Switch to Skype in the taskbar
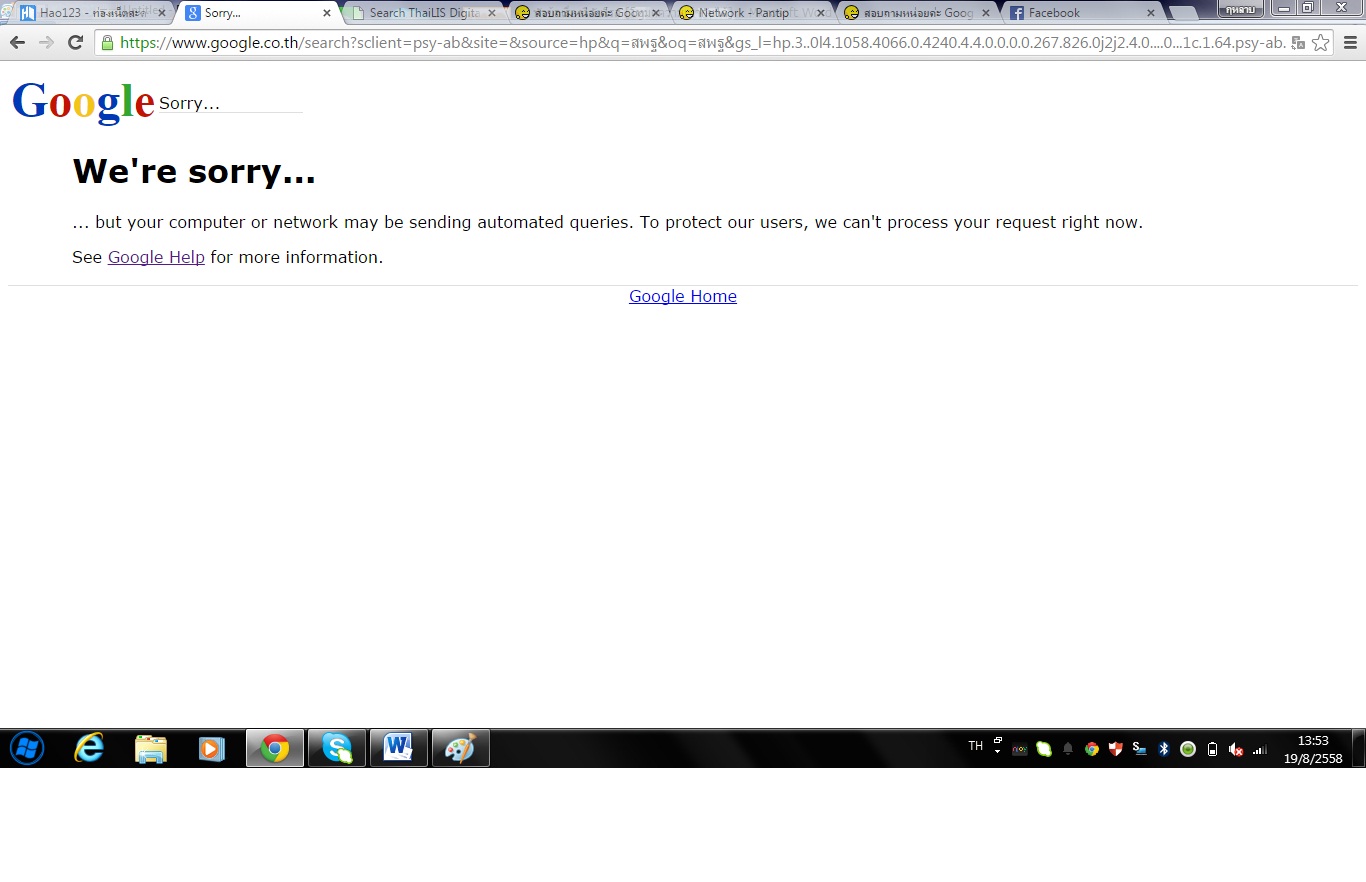 coord(337,748)
